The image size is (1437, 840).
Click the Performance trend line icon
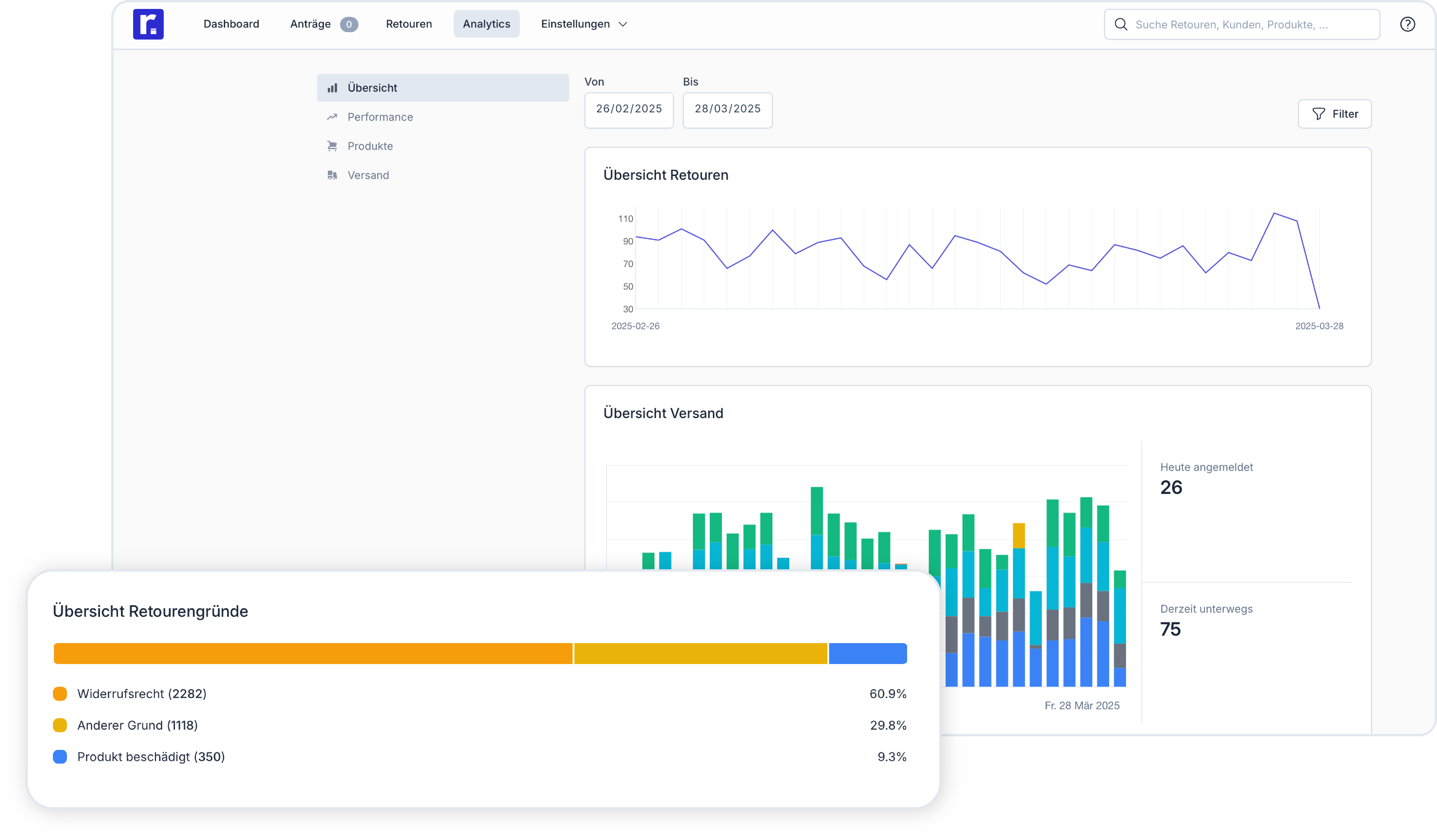332,117
